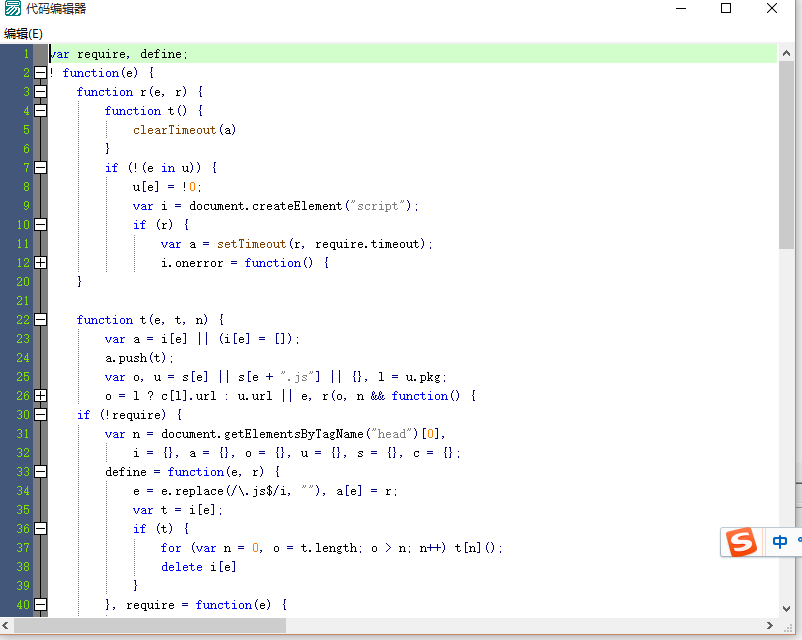802x640 pixels.
Task: Collapse the function block at line 2
Action: point(39,72)
